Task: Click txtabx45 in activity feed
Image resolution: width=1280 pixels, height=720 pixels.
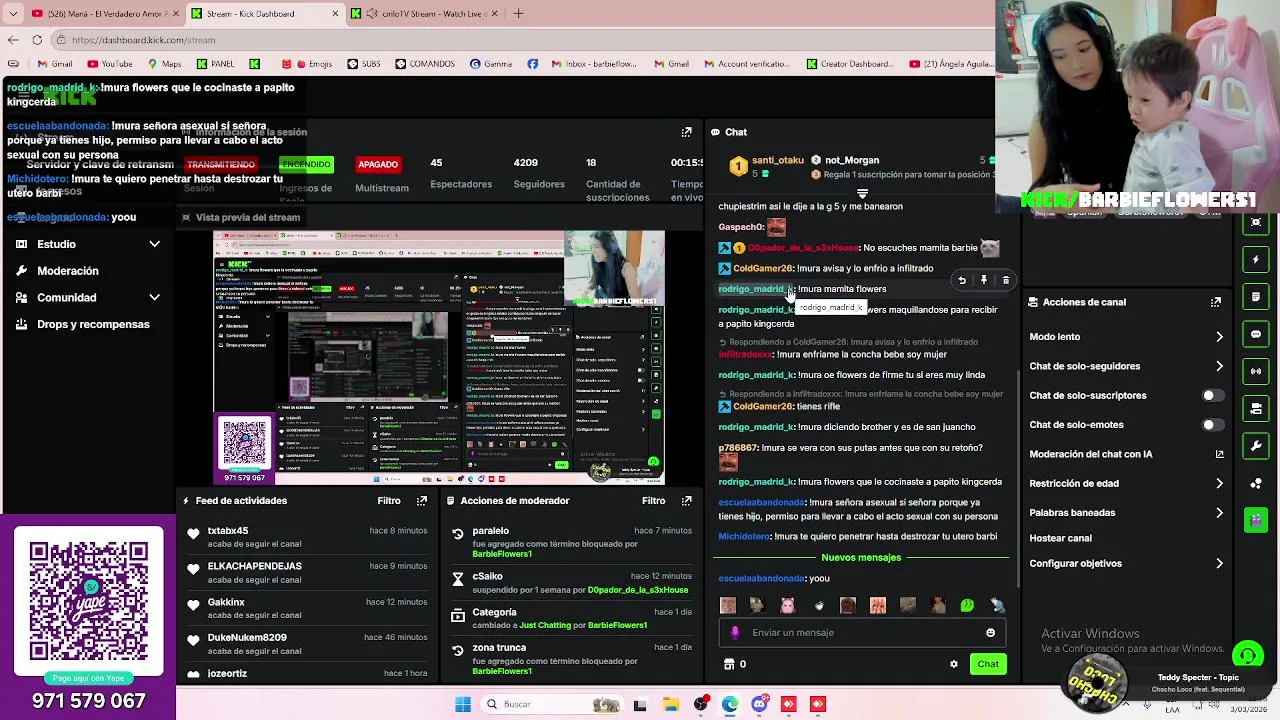Action: click(x=228, y=531)
